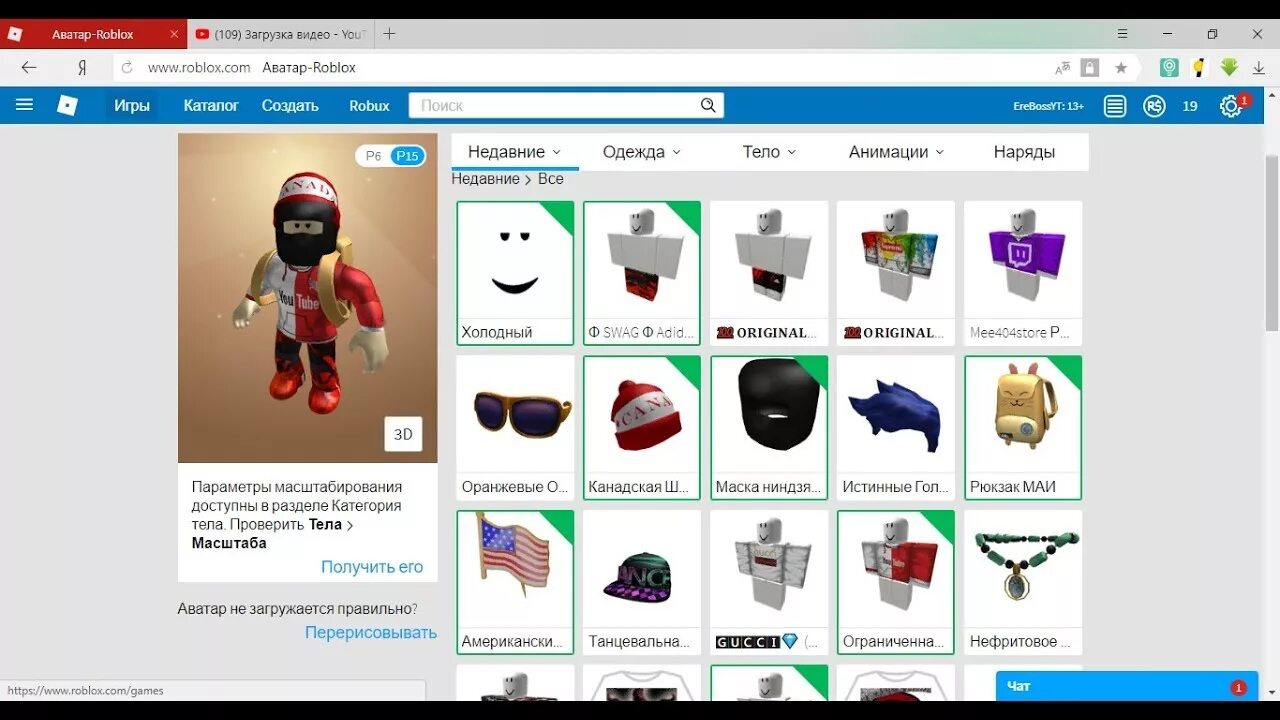Expand the Тело dropdown tab

769,152
